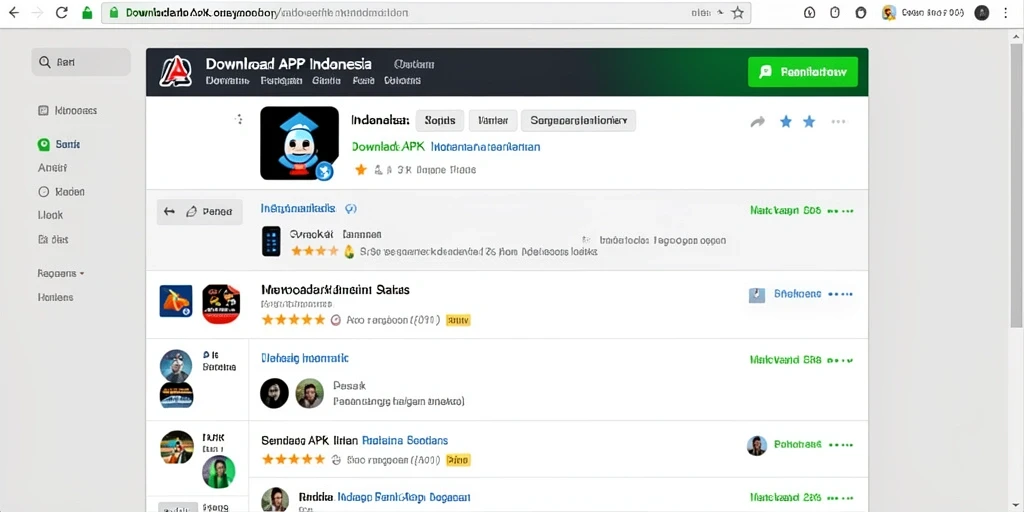
Task: Click the middle gray button next to Indonesia
Action: click(x=493, y=121)
